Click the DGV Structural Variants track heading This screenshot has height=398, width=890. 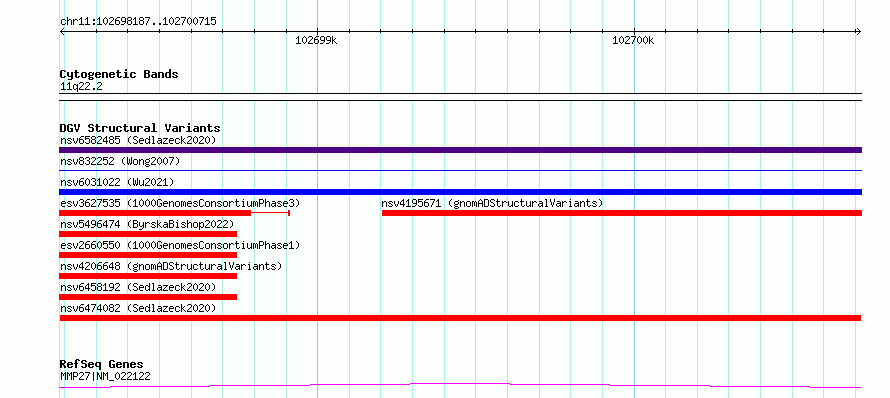click(140, 128)
